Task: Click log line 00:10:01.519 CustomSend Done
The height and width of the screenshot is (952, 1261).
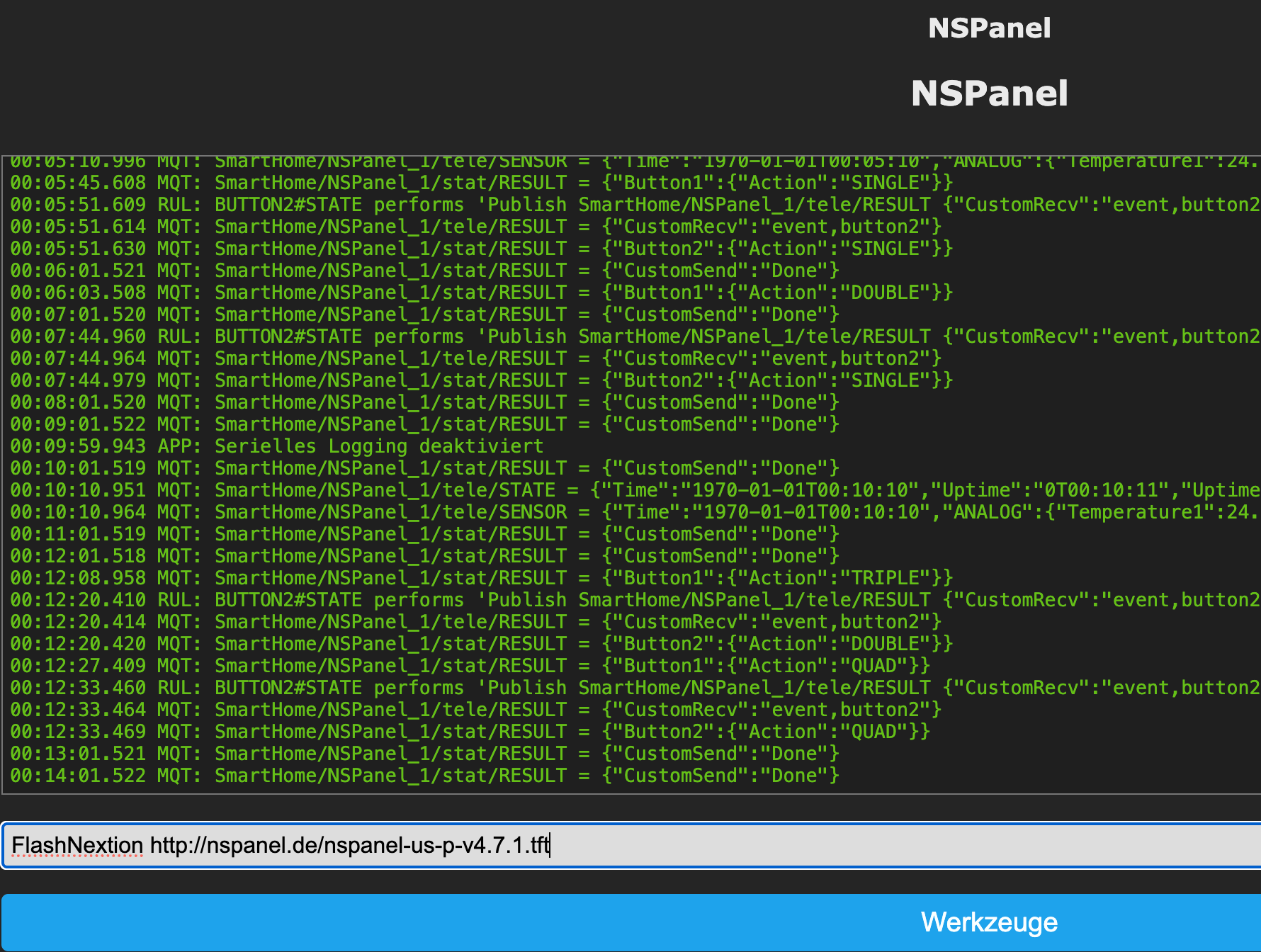Action: (x=425, y=468)
